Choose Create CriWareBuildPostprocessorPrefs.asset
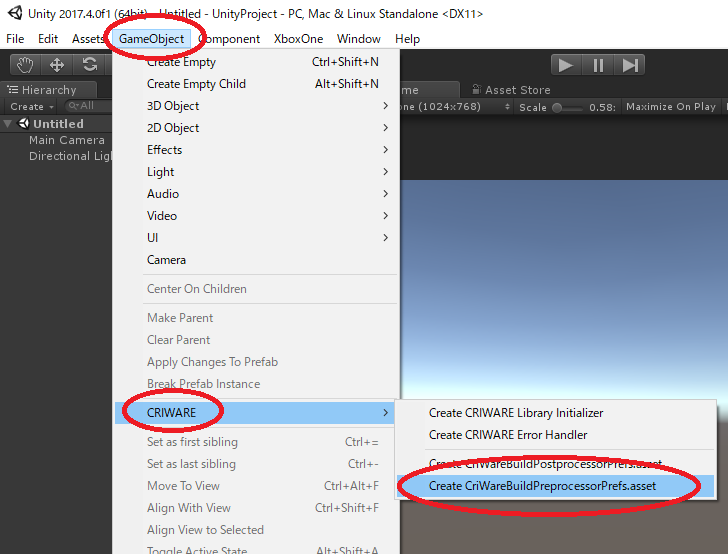The width and height of the screenshot is (728, 554). tap(555, 463)
